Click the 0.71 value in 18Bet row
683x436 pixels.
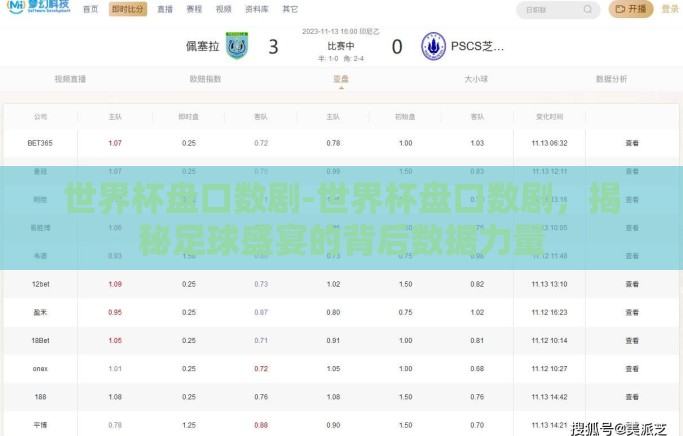click(x=261, y=341)
